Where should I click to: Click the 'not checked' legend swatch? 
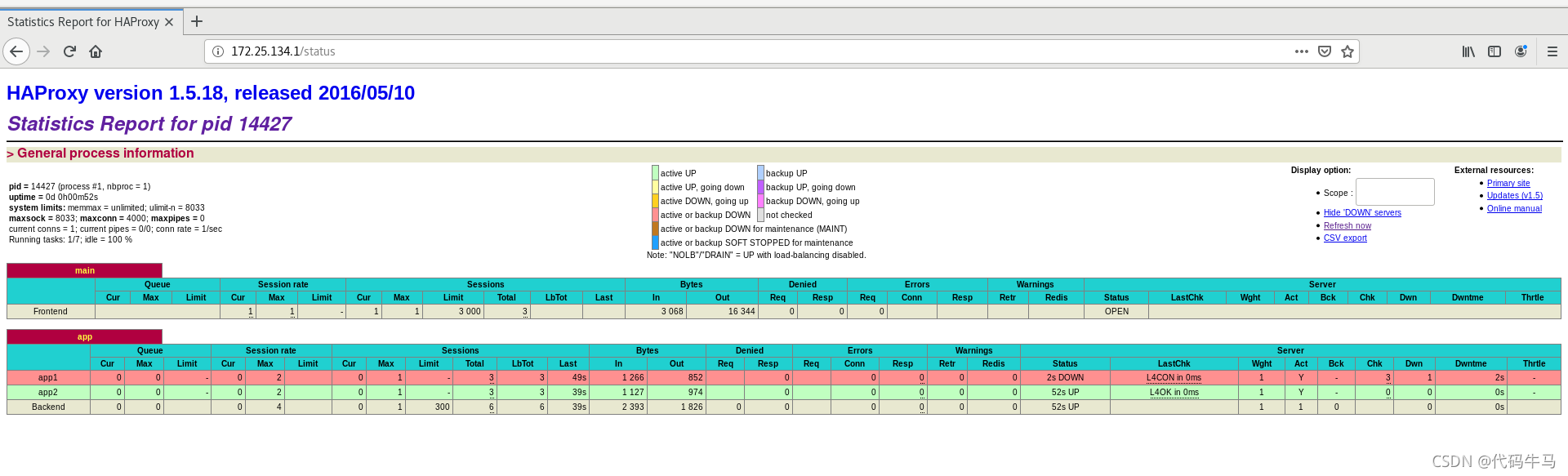(760, 215)
